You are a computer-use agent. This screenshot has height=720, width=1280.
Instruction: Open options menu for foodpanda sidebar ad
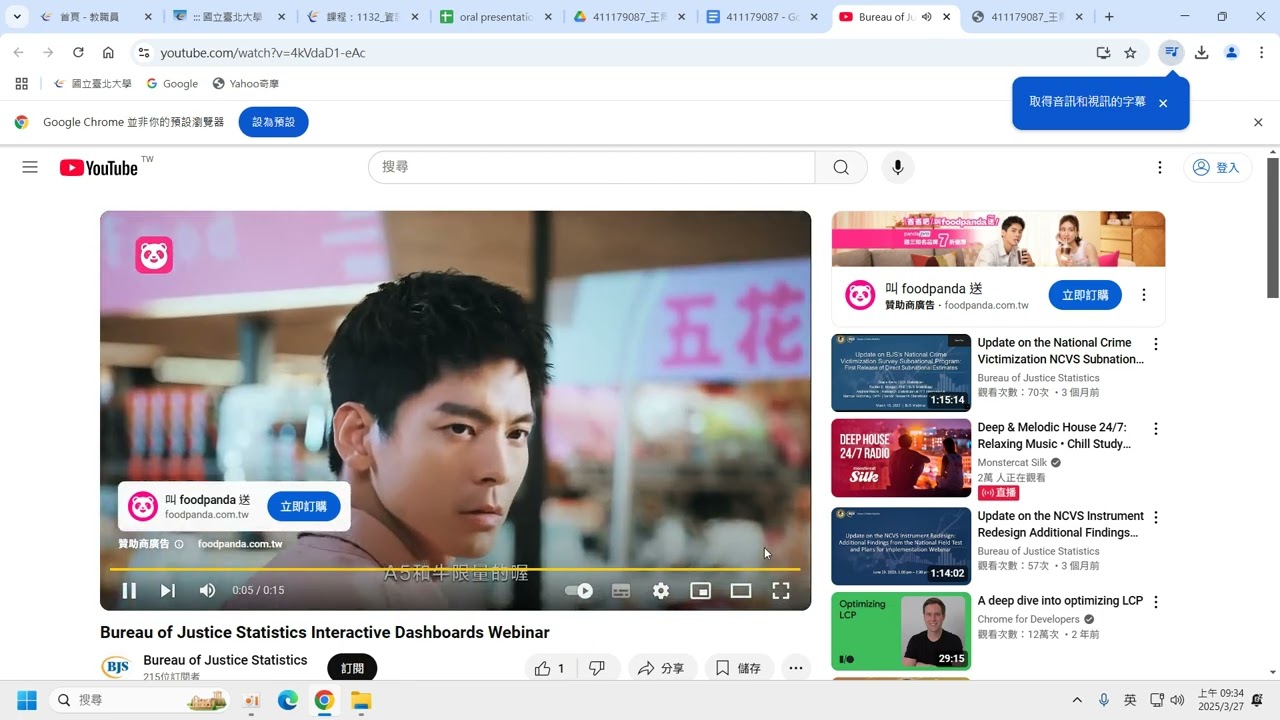coord(1144,295)
